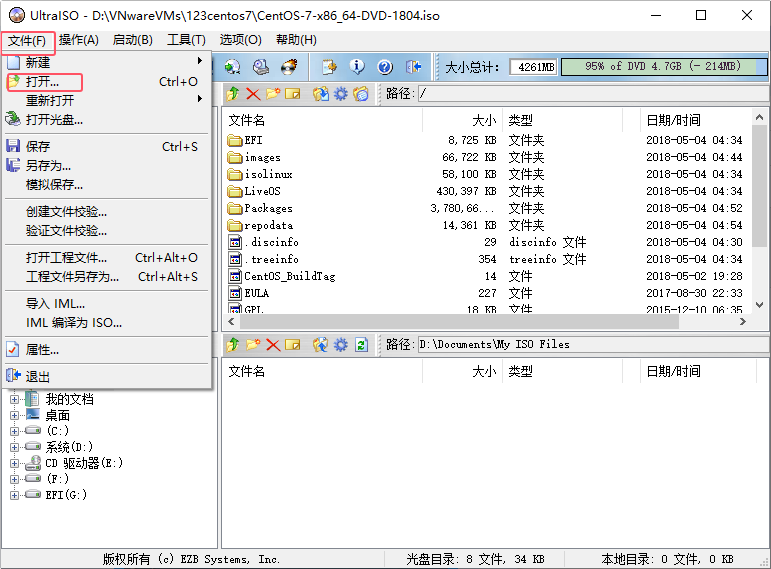
Task: Click the Extract icon in ISO panel toolbar
Action: [321, 93]
